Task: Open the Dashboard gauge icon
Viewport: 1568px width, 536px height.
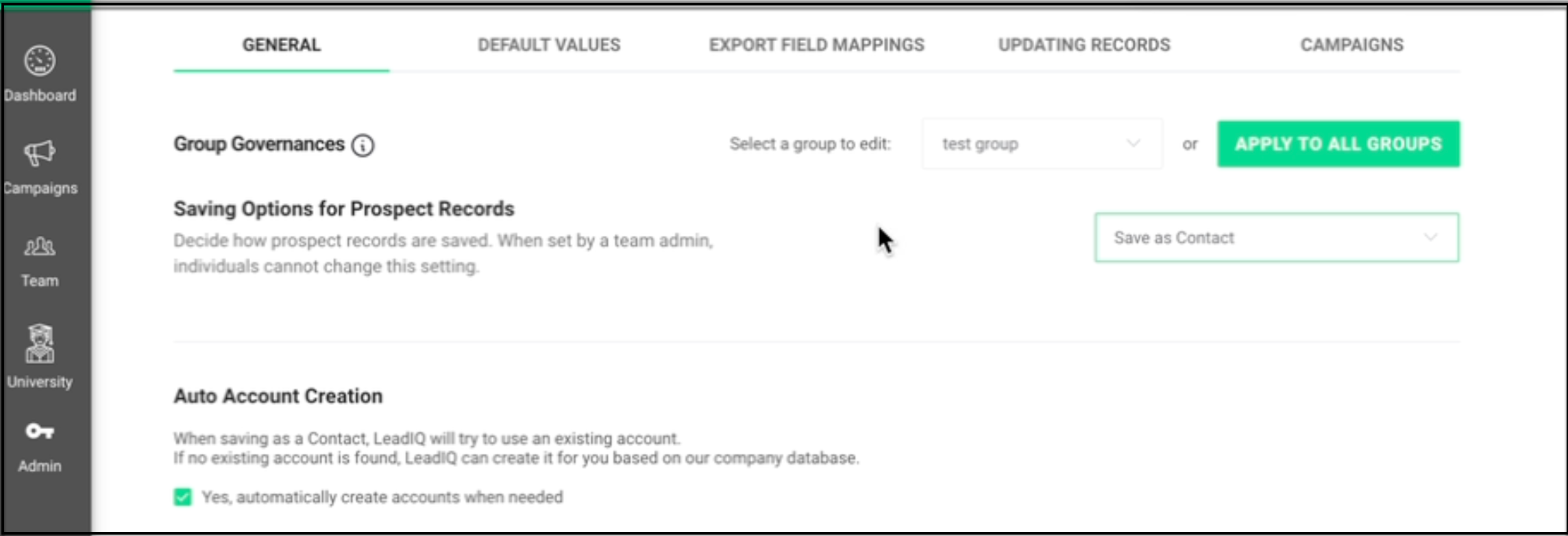Action: point(40,61)
